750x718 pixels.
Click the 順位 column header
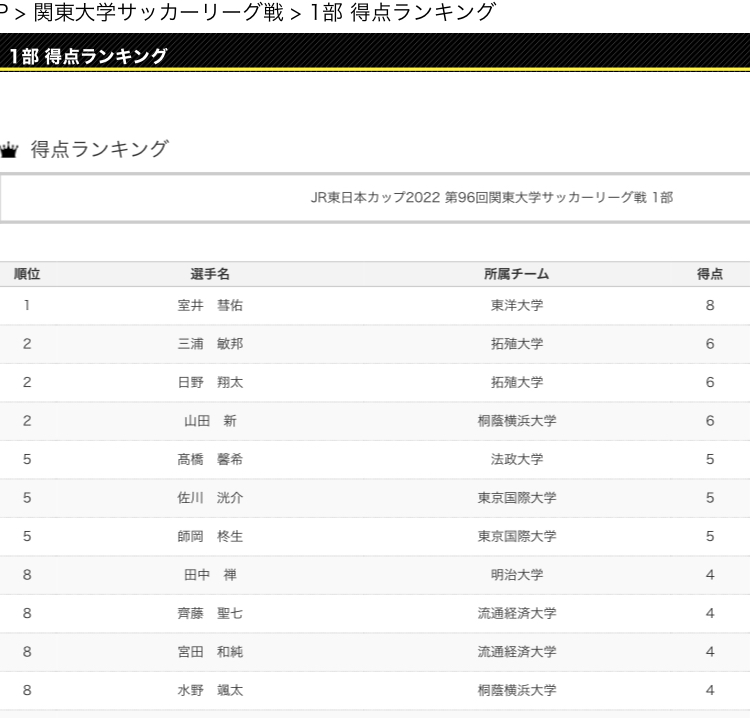(27, 274)
